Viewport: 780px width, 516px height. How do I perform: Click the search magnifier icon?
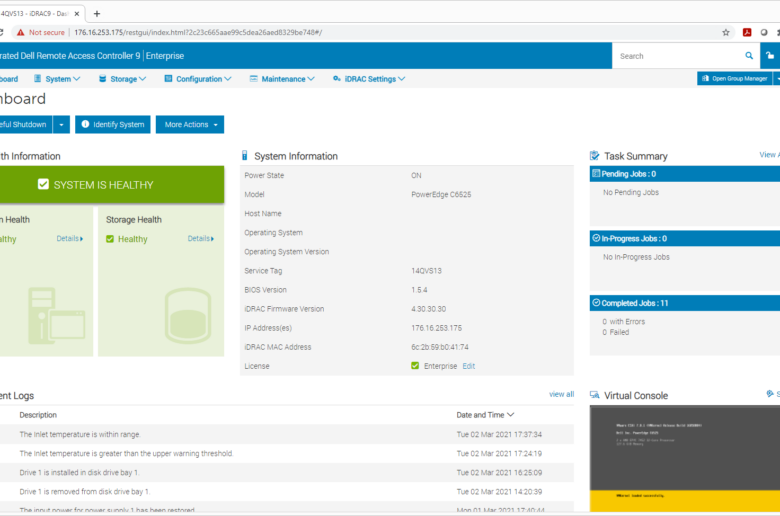pos(749,56)
